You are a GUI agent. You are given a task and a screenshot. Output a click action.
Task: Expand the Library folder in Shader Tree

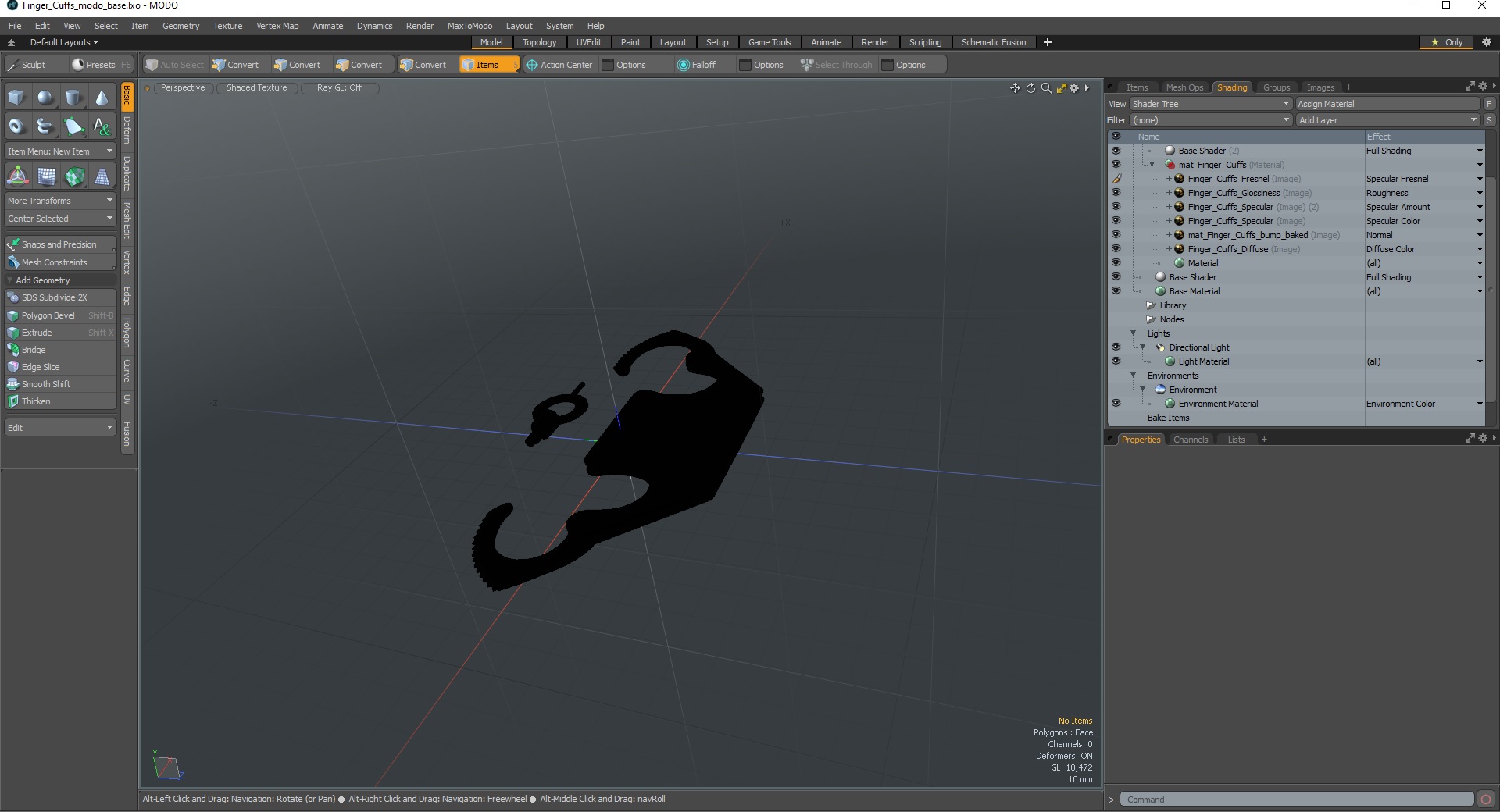(x=1151, y=305)
